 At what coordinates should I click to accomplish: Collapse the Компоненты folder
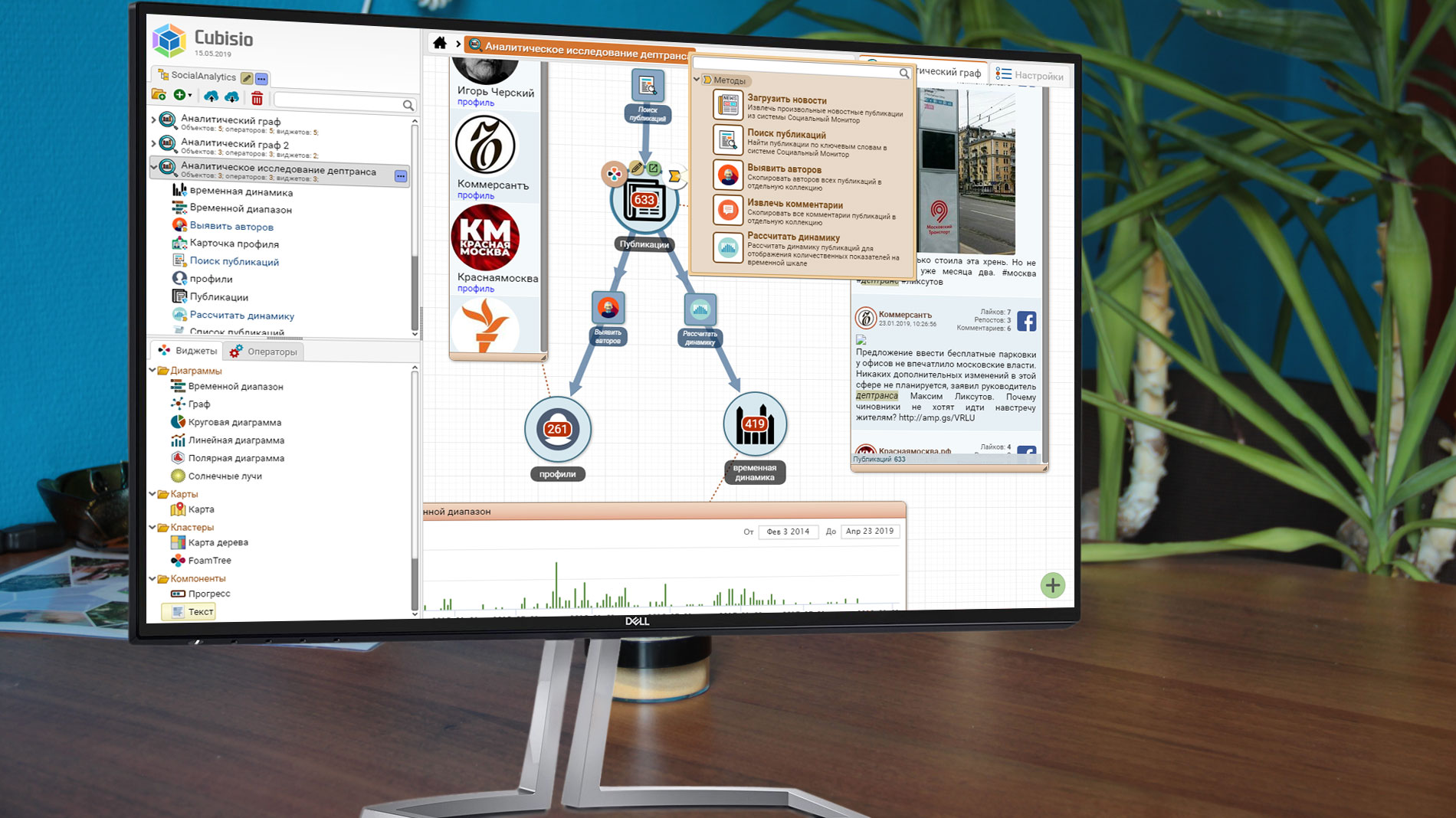[152, 578]
